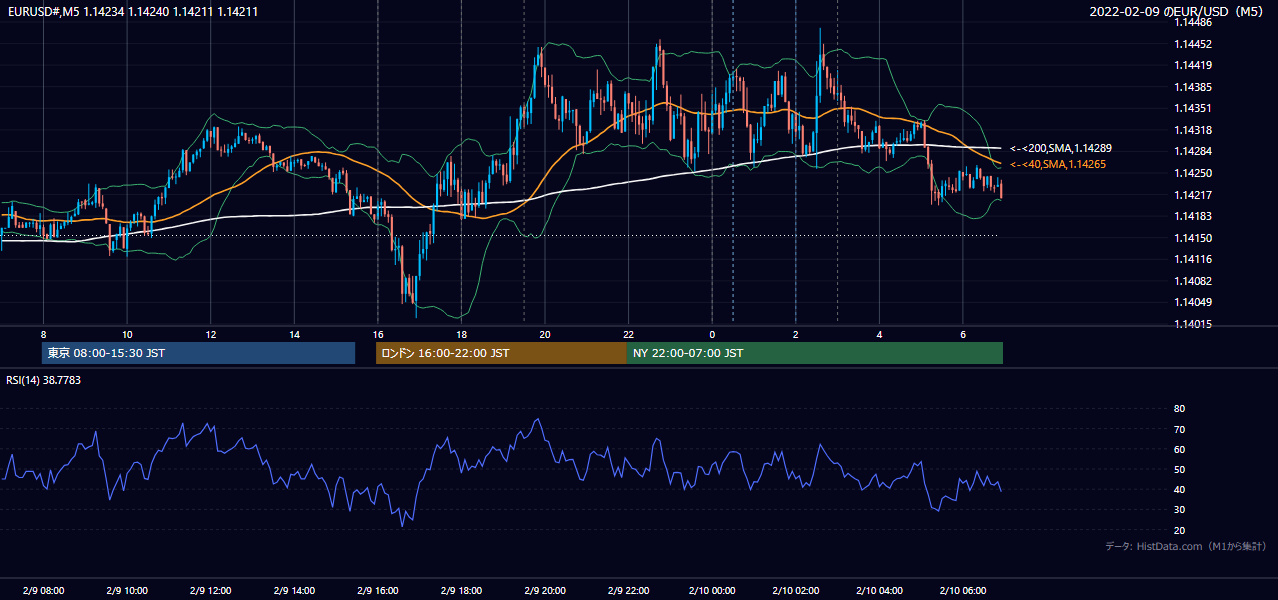Image resolution: width=1278 pixels, height=600 pixels.
Task: Click the bottom date label 2/9 08:00
Action: tap(43, 590)
